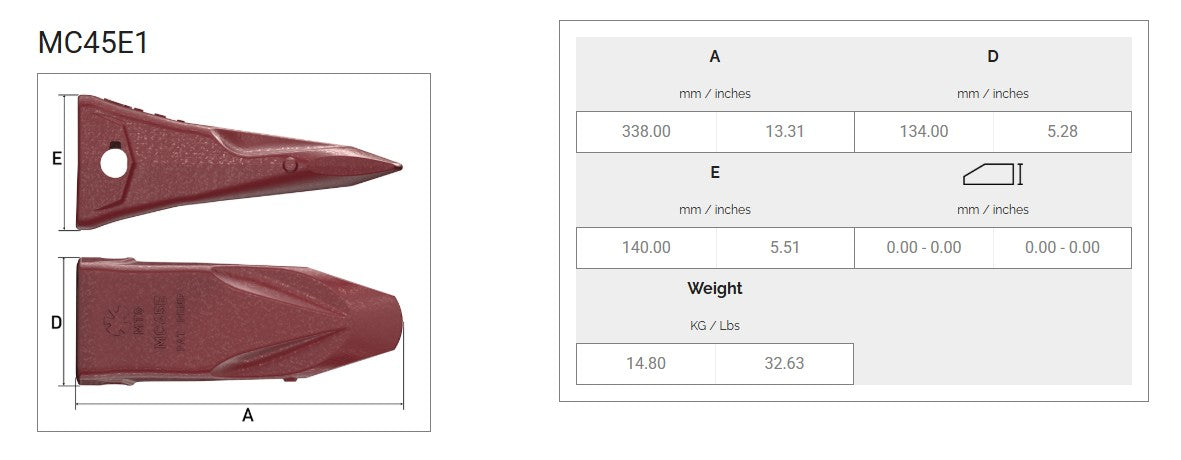Select the side view tooth image
This screenshot has width=1181, height=460.
click(x=240, y=162)
